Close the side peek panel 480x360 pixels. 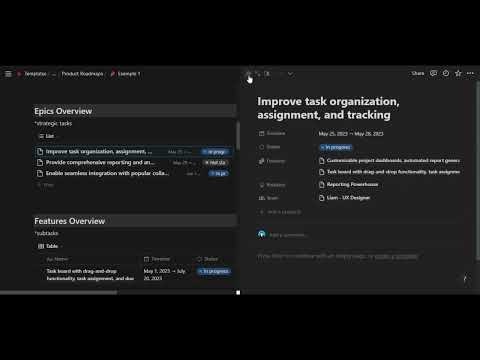[249, 74]
